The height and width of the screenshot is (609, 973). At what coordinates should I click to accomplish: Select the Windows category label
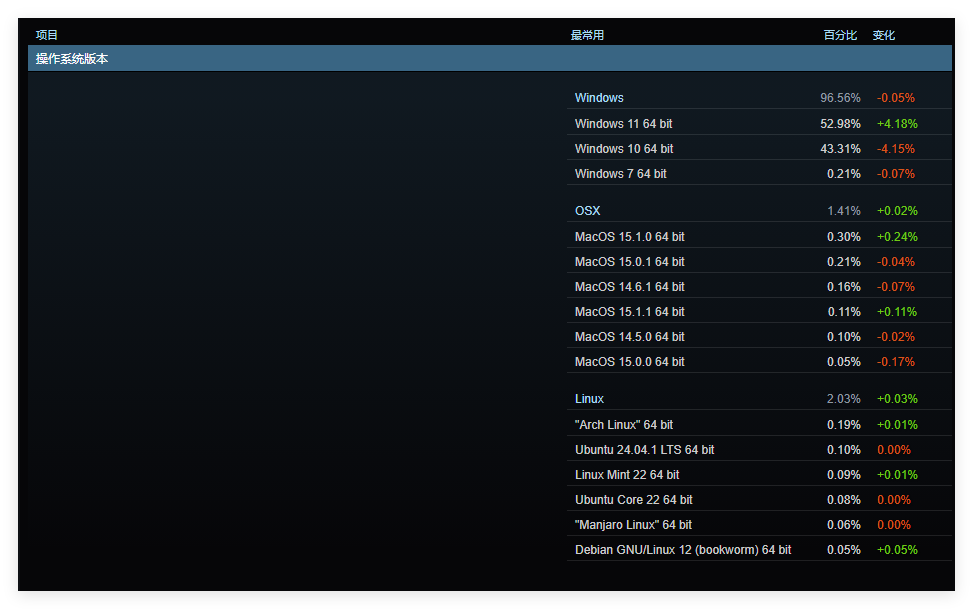pyautogui.click(x=599, y=98)
